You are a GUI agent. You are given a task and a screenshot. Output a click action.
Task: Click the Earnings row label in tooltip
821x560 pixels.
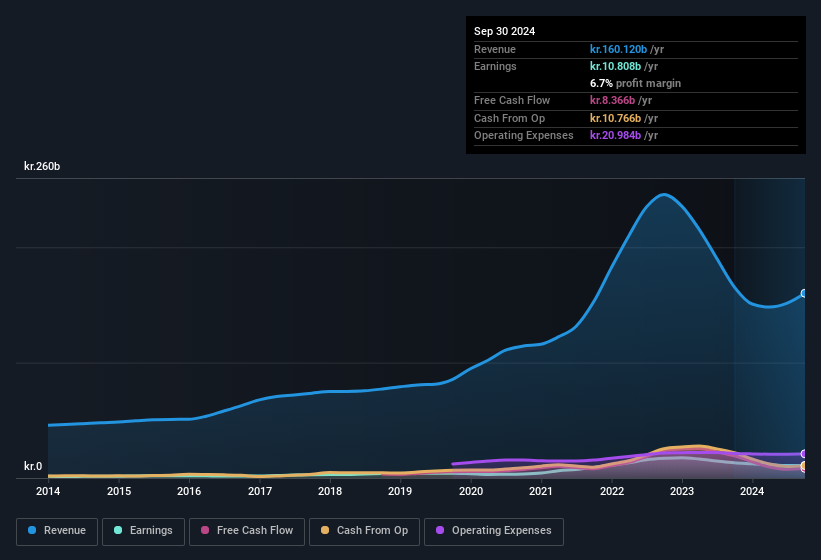coord(495,66)
